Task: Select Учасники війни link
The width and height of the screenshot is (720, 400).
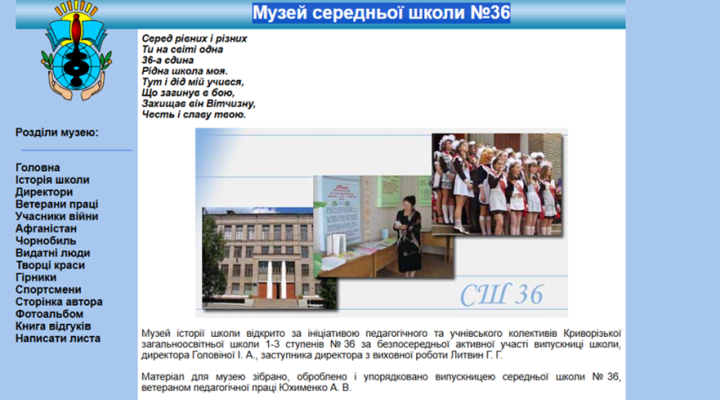Action: pyautogui.click(x=57, y=216)
